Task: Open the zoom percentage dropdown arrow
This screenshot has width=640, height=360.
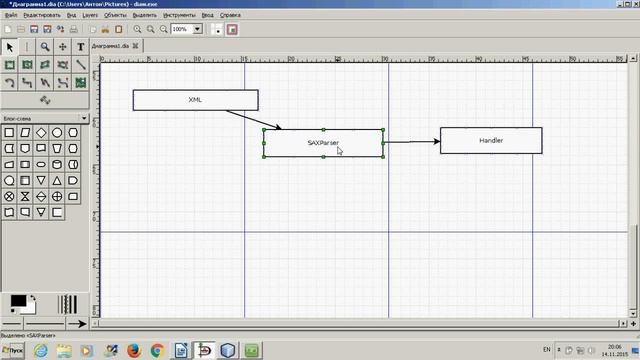Action: coord(198,29)
